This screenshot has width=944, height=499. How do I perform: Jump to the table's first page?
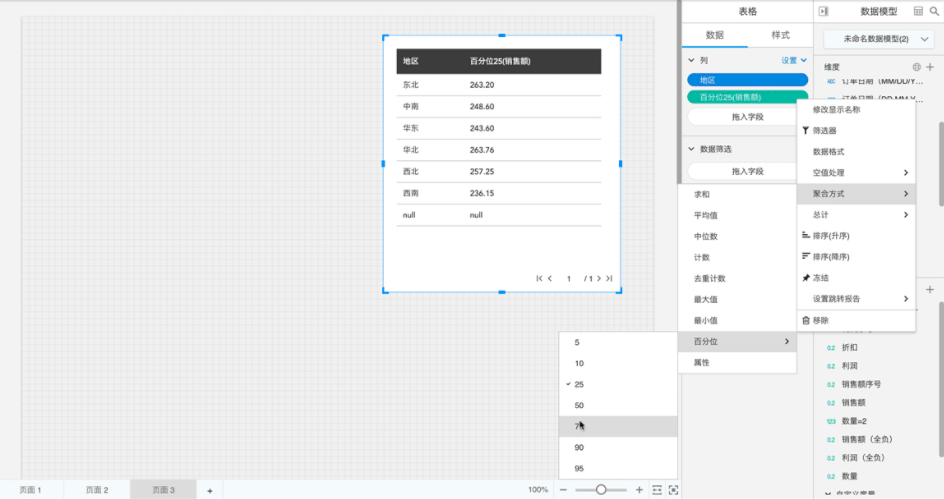540,278
